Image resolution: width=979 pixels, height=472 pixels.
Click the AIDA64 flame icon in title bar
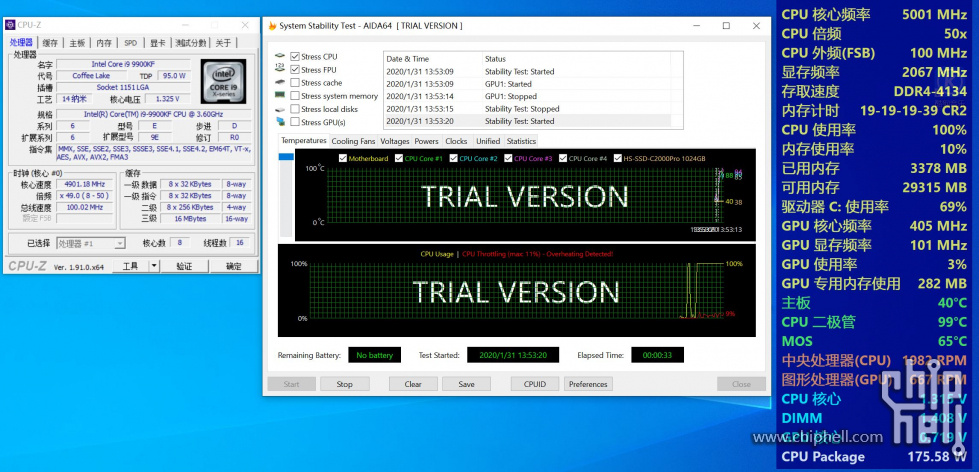[272, 26]
